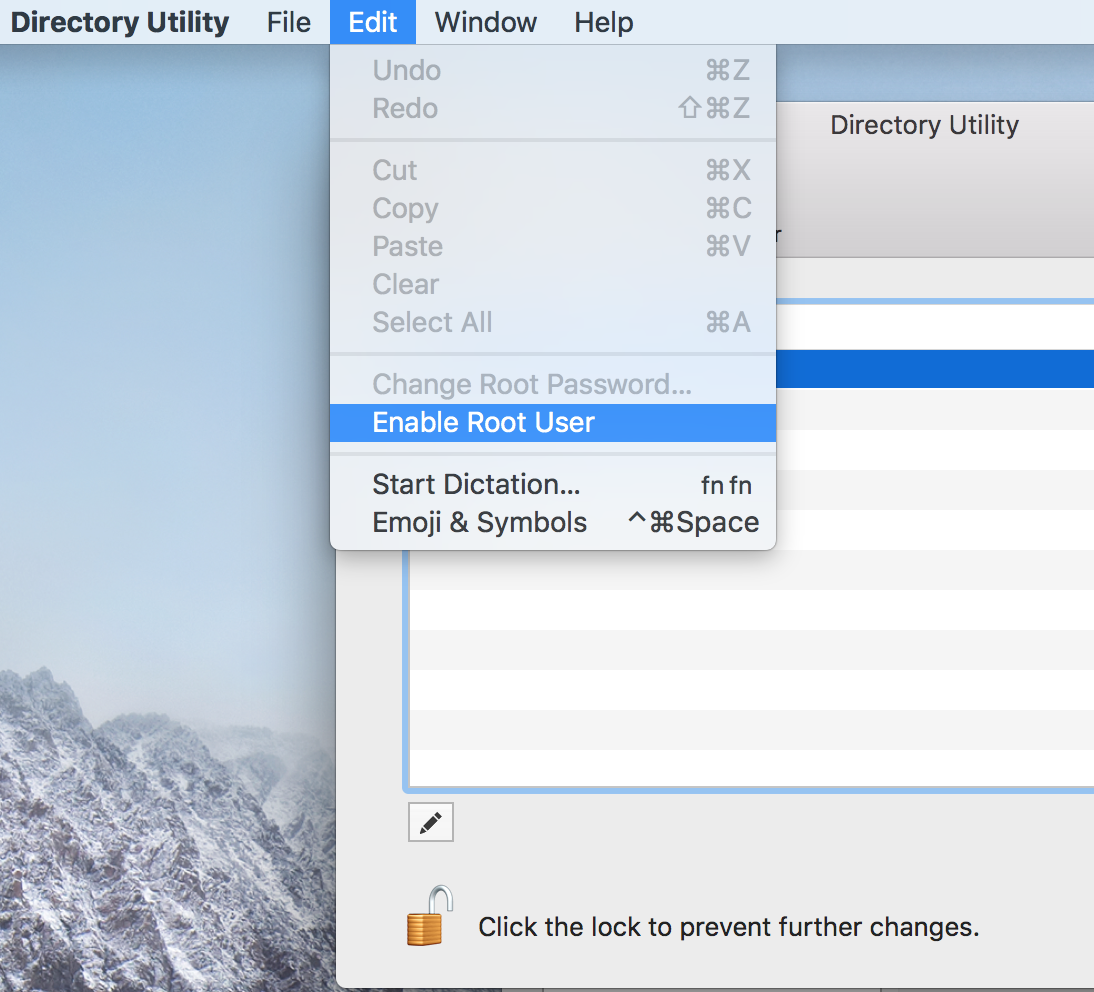Viewport: 1094px width, 992px height.
Task: Close the open Edit menu
Action: pyautogui.click(x=373, y=22)
